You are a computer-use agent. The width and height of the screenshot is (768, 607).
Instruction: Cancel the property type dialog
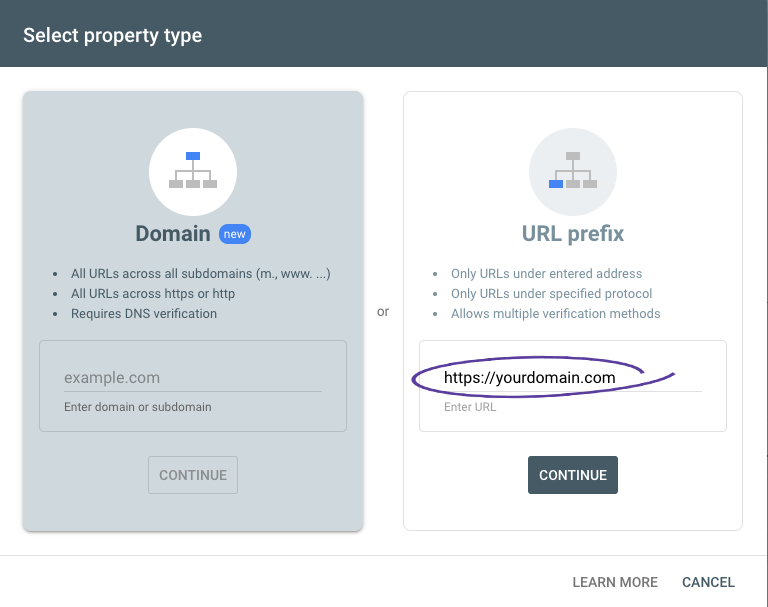[708, 582]
